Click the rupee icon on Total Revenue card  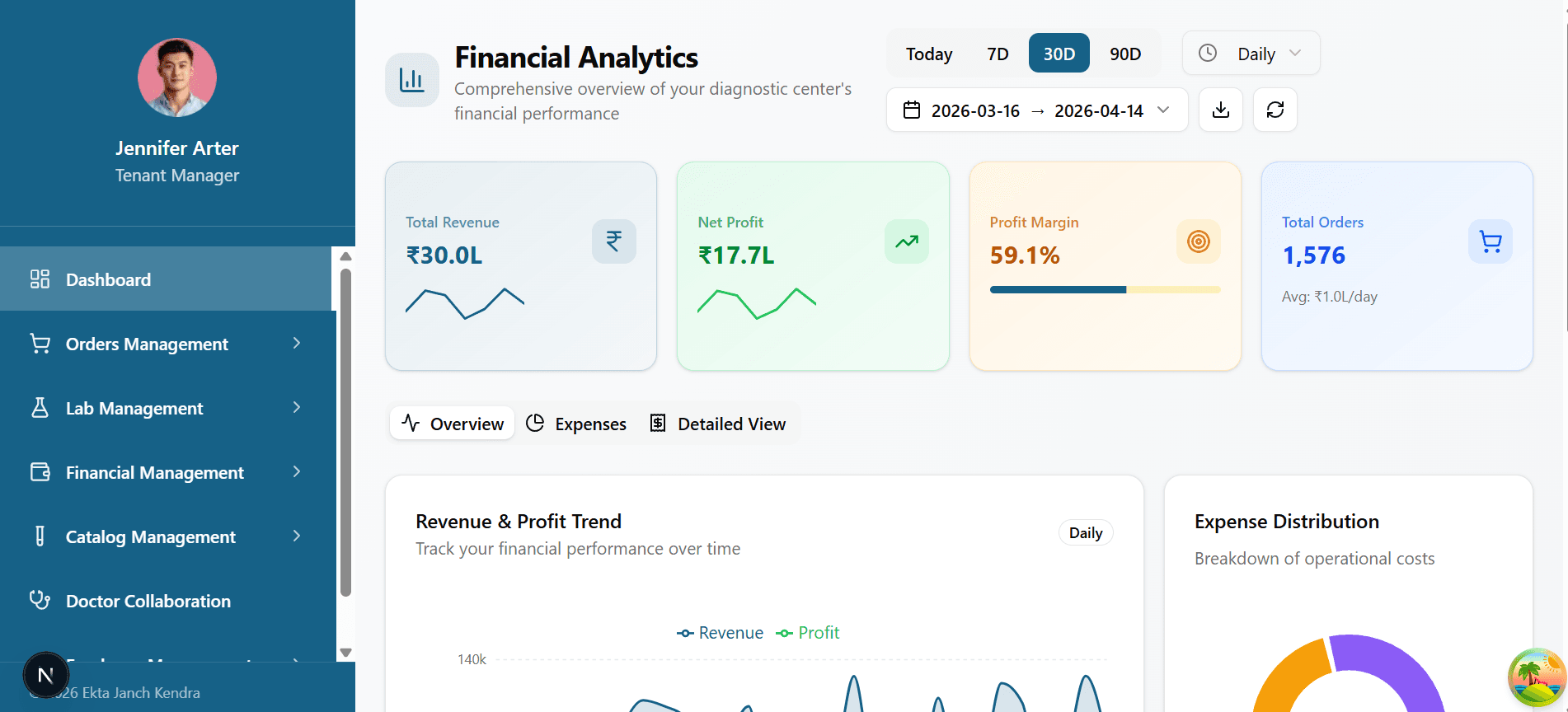(x=613, y=241)
